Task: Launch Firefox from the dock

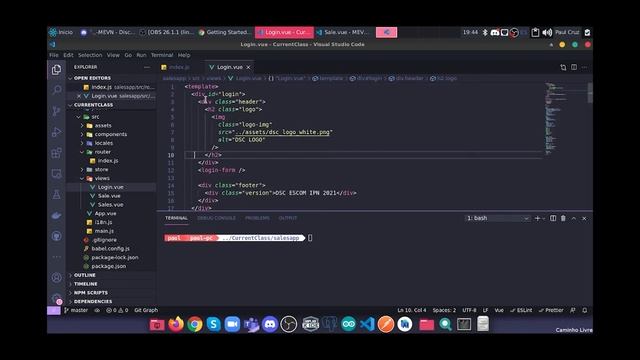Action: tap(176, 324)
